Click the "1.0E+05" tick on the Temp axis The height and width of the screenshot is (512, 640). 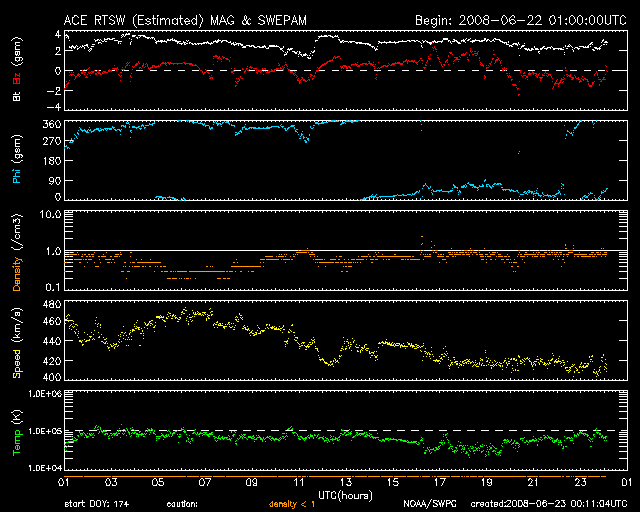pyautogui.click(x=45, y=431)
